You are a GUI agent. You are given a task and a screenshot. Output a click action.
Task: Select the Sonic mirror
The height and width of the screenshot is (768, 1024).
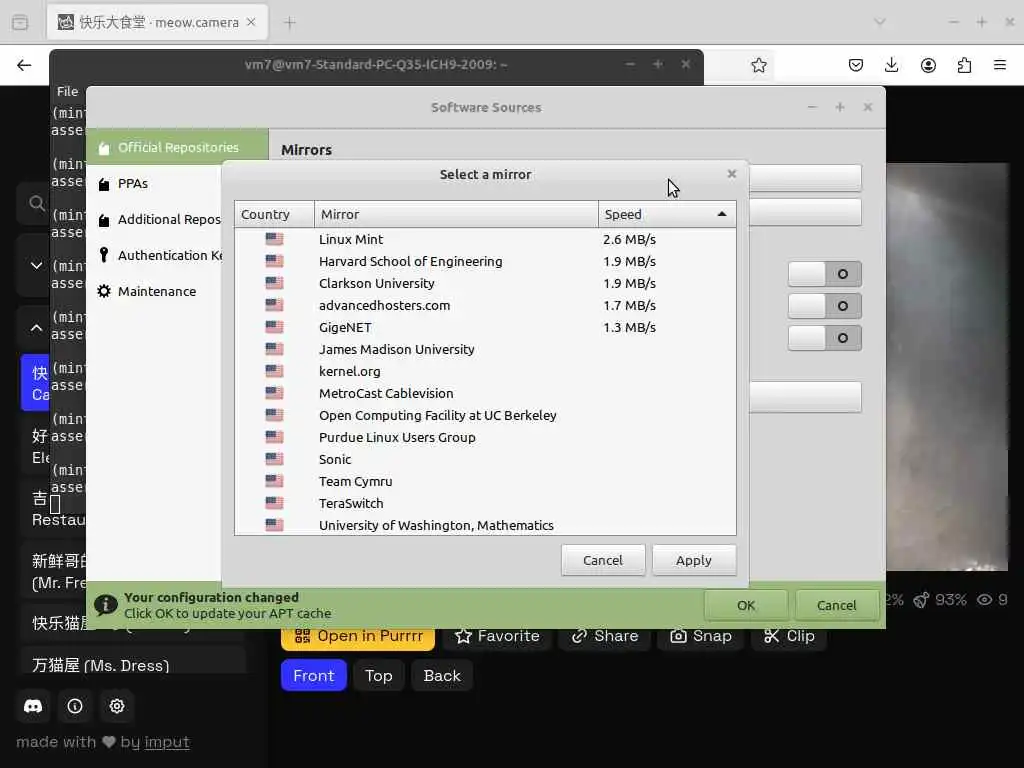click(x=485, y=459)
